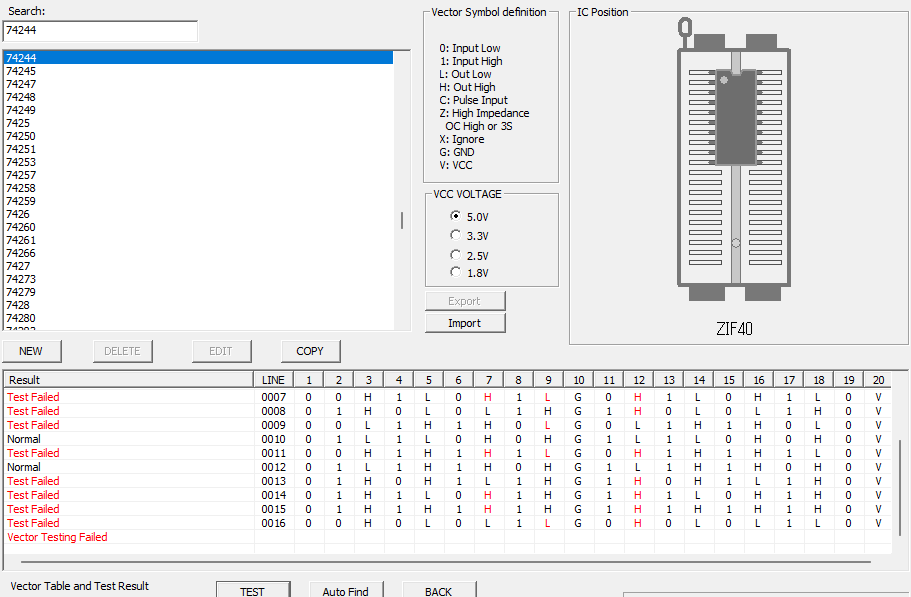
Task: Select 74266 in the chip list
Action: (198, 253)
